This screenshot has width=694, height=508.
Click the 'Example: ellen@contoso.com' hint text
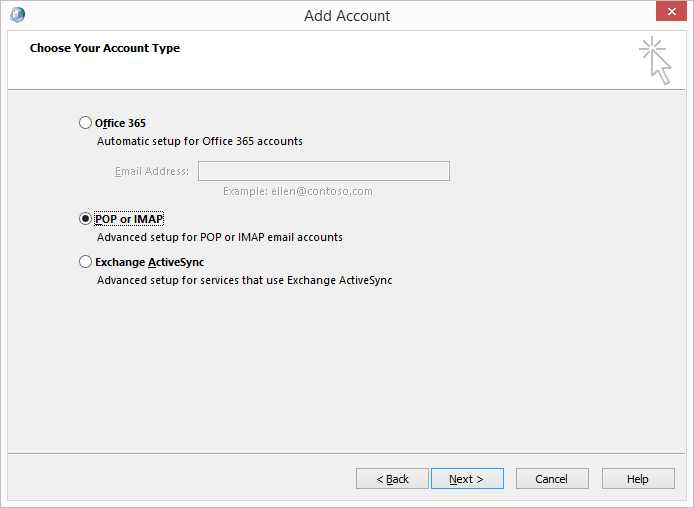297,191
